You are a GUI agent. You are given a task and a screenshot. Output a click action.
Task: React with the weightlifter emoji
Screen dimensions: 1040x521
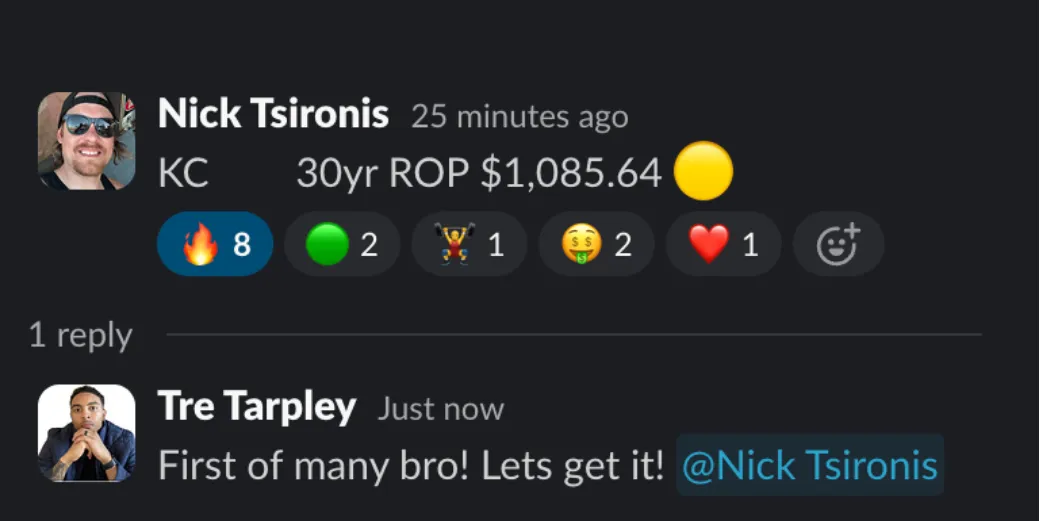click(x=469, y=244)
